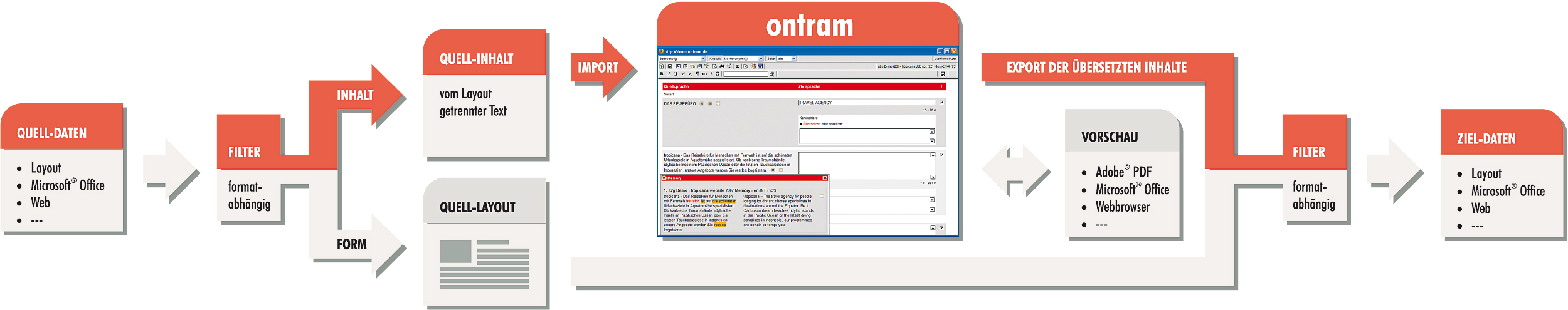1568x310 pixels.
Task: Click the Bold formatting icon
Action: click(x=662, y=74)
